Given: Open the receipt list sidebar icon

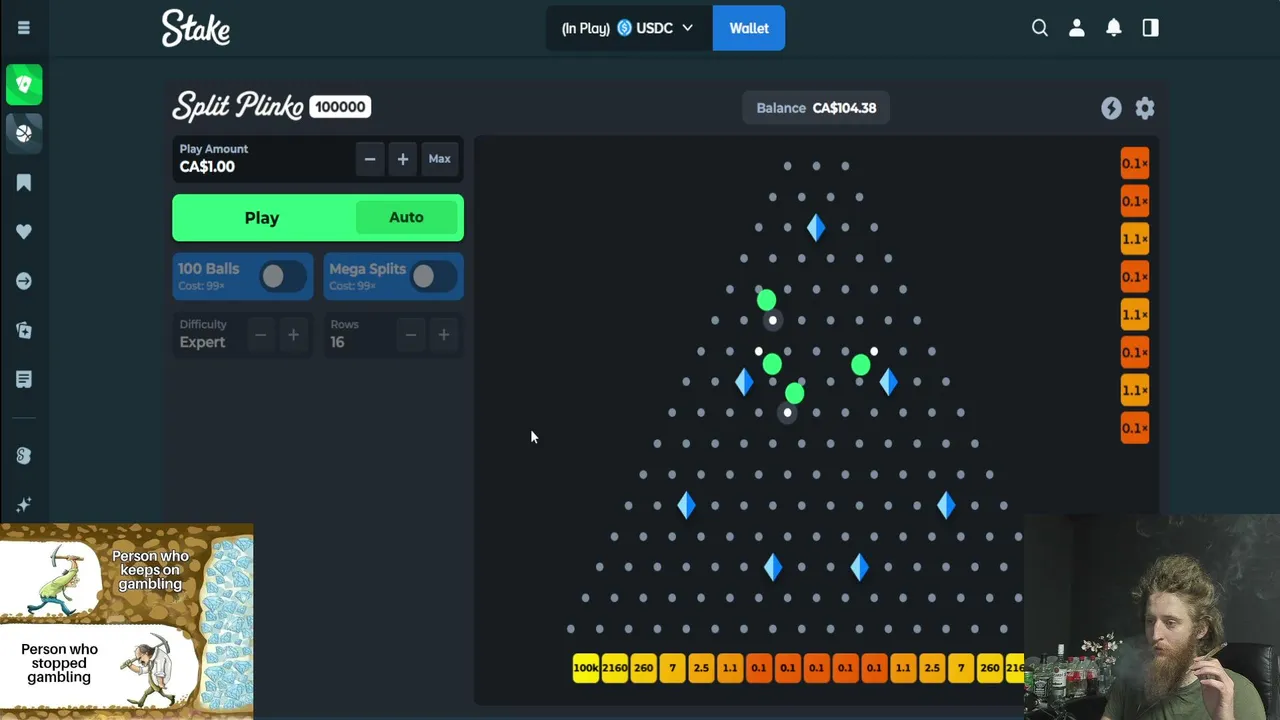Looking at the screenshot, I should (24, 379).
